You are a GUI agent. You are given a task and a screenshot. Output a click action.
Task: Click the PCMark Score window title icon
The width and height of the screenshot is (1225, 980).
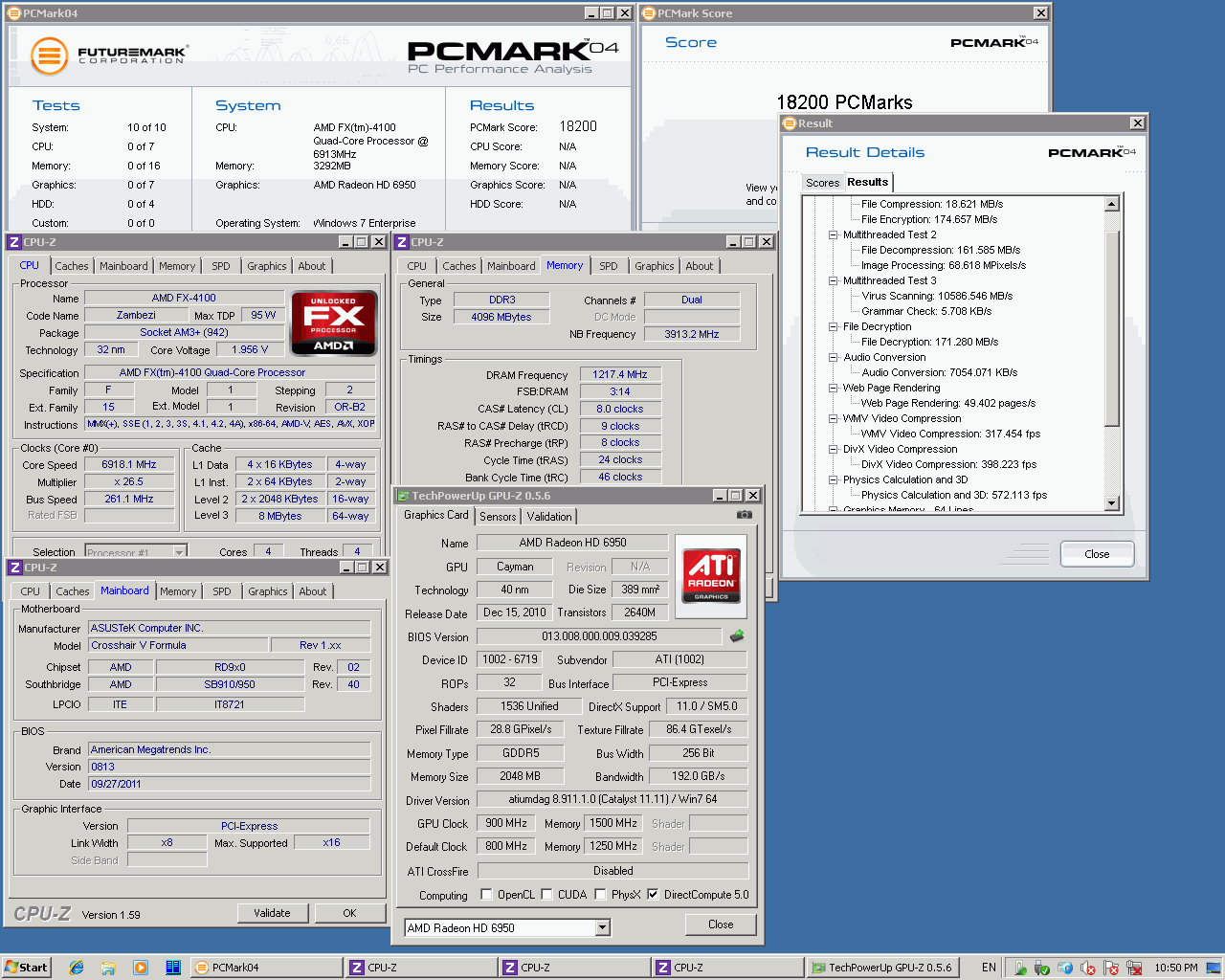tap(649, 13)
